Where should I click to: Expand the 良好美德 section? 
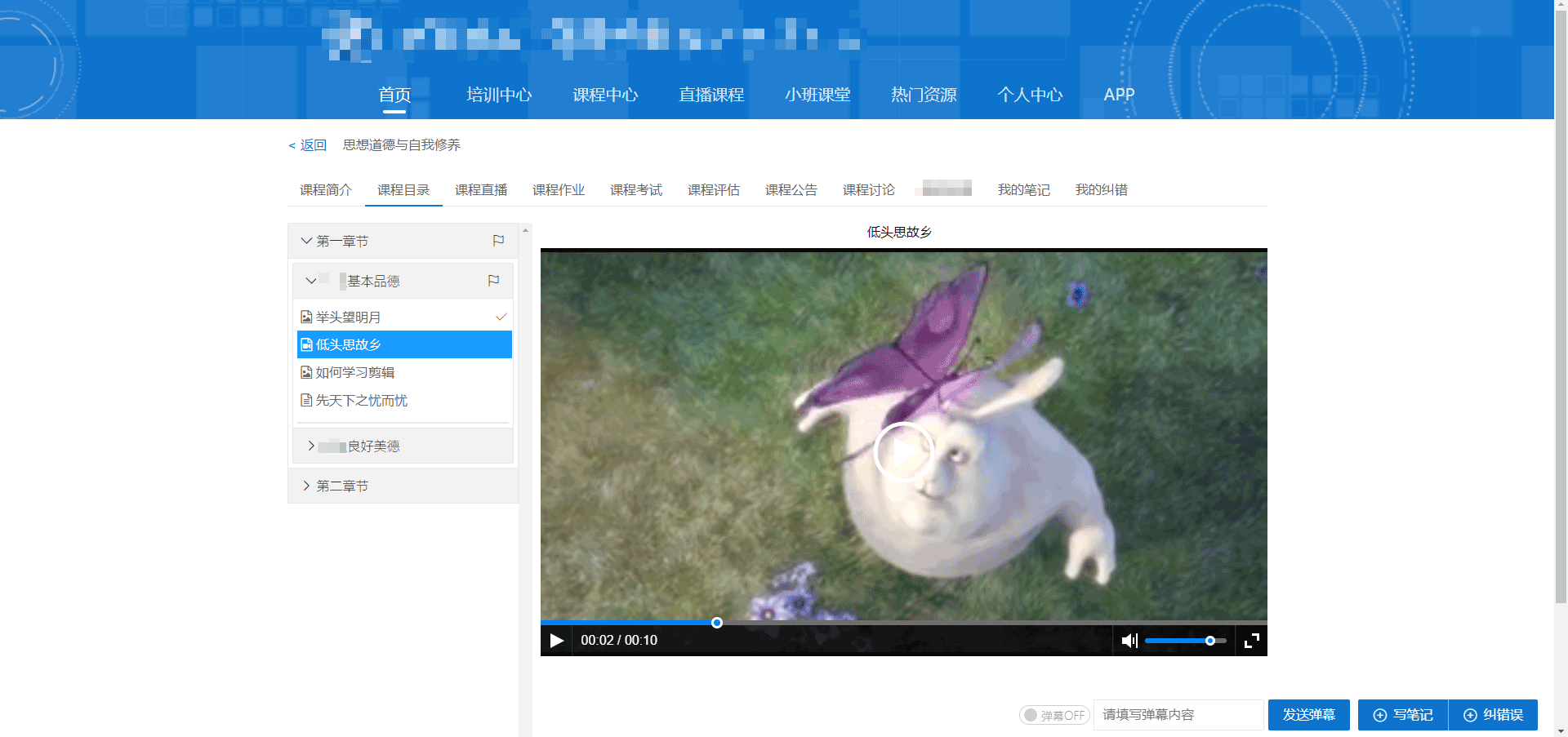[x=311, y=446]
